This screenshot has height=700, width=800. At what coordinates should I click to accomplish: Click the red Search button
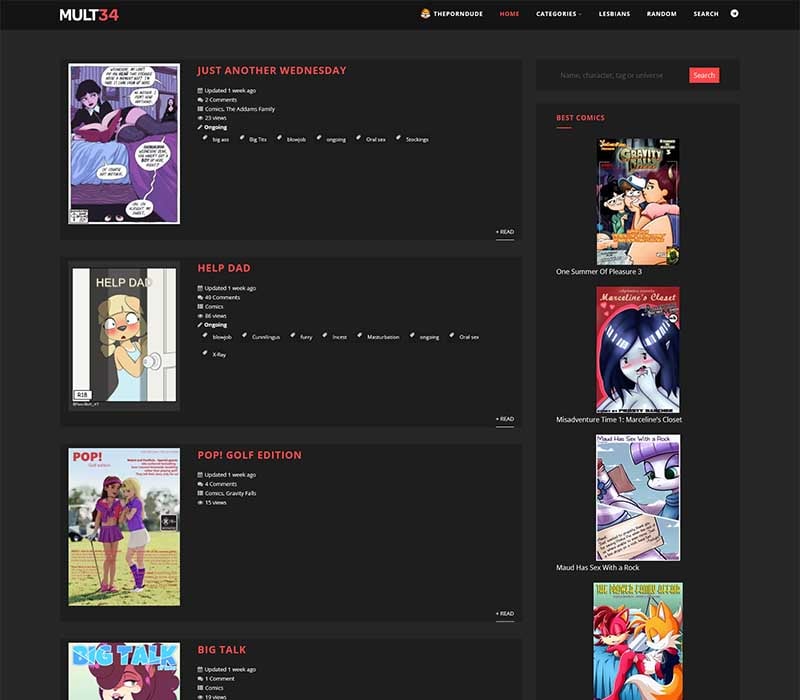pyautogui.click(x=704, y=75)
